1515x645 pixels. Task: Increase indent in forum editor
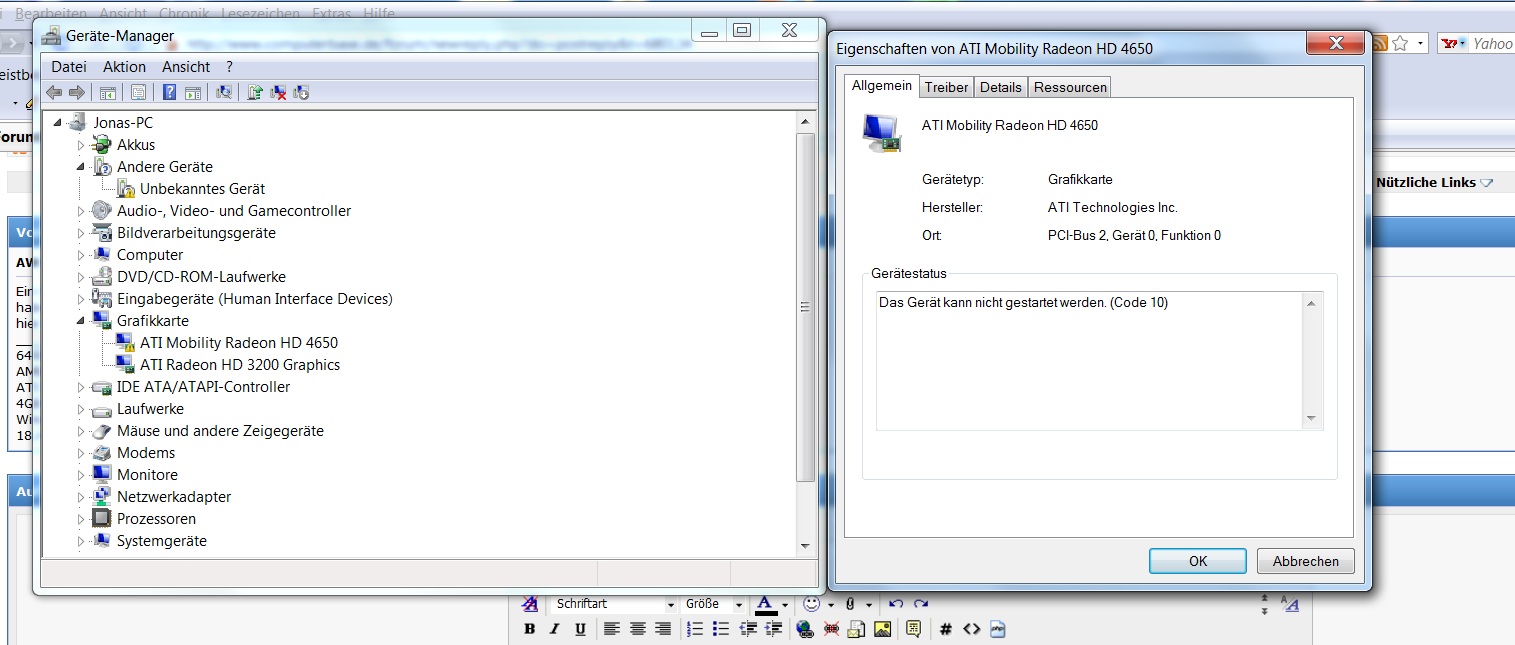click(x=773, y=629)
